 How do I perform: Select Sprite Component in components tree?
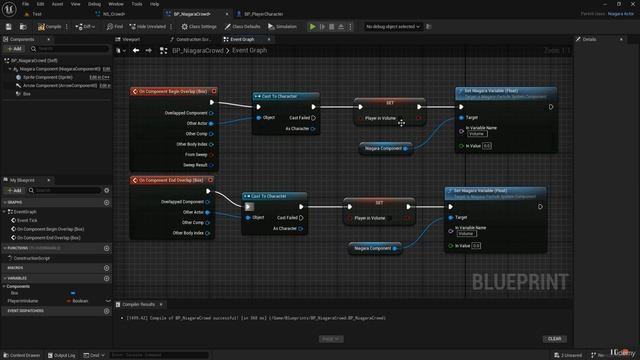[x=48, y=77]
